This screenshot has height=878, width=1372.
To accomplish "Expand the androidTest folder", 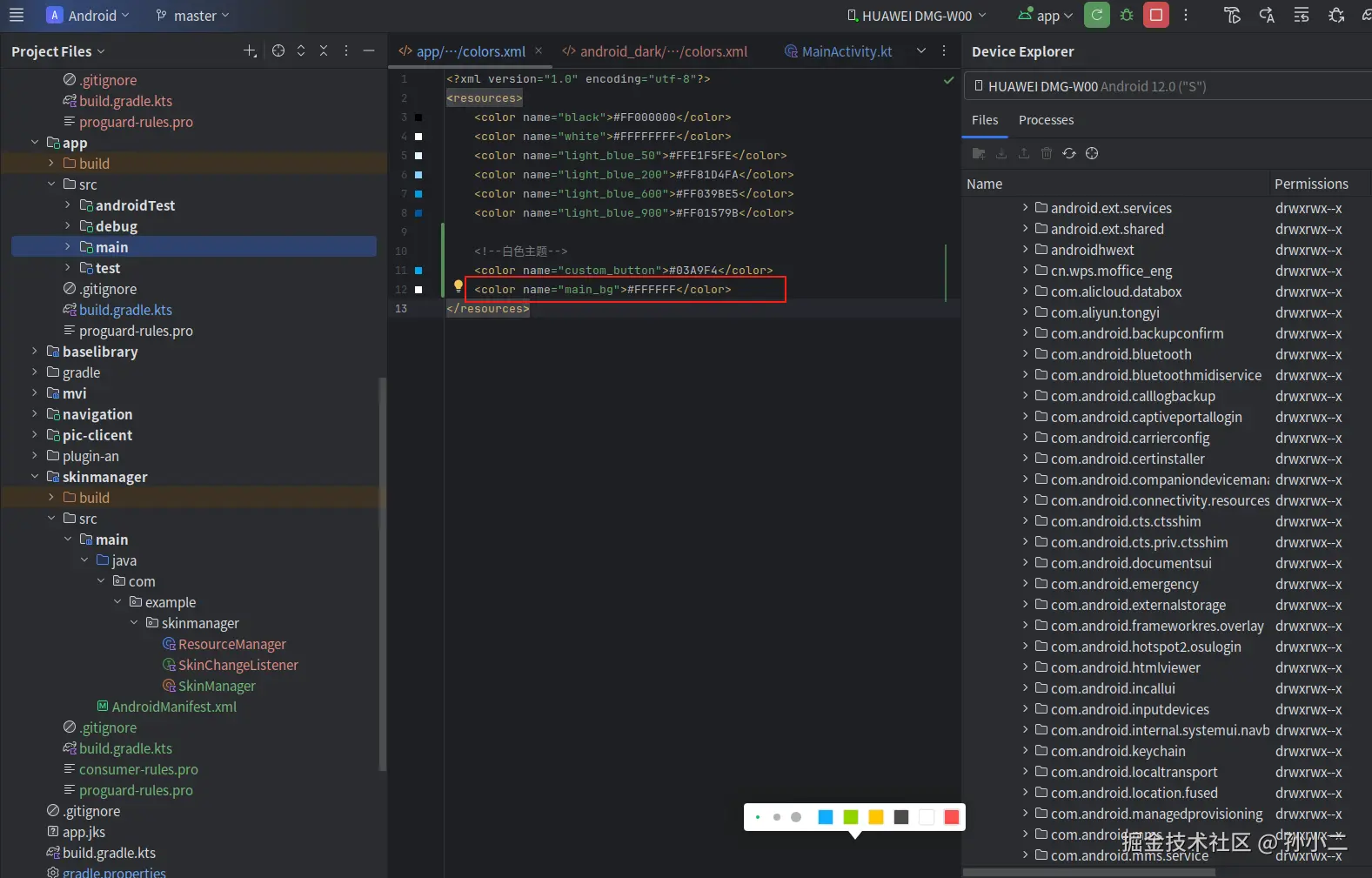I will 68,204.
